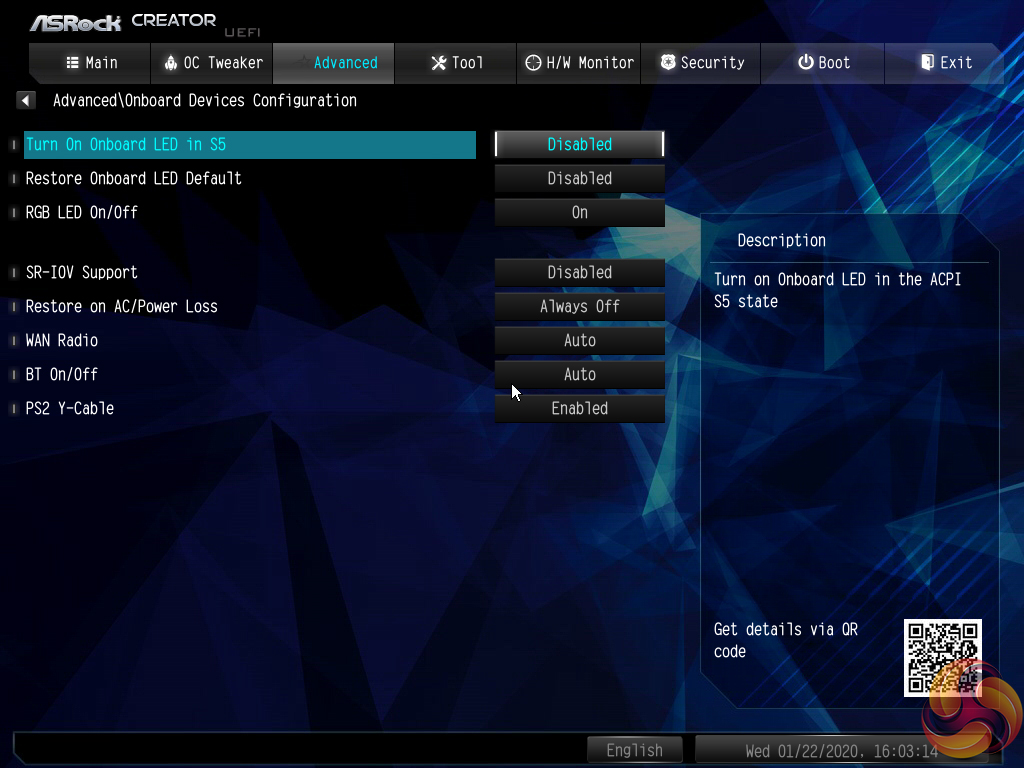
Task: Click the Main tab list icon
Action: (x=72, y=63)
